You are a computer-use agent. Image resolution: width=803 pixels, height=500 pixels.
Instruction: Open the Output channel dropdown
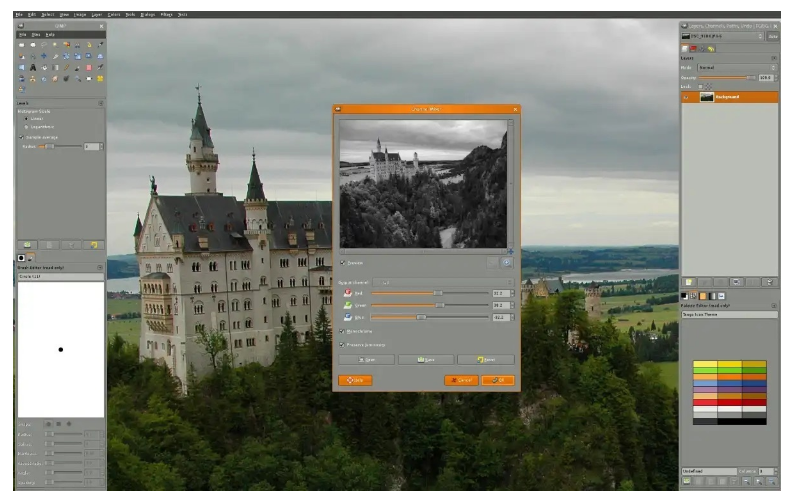pos(443,282)
